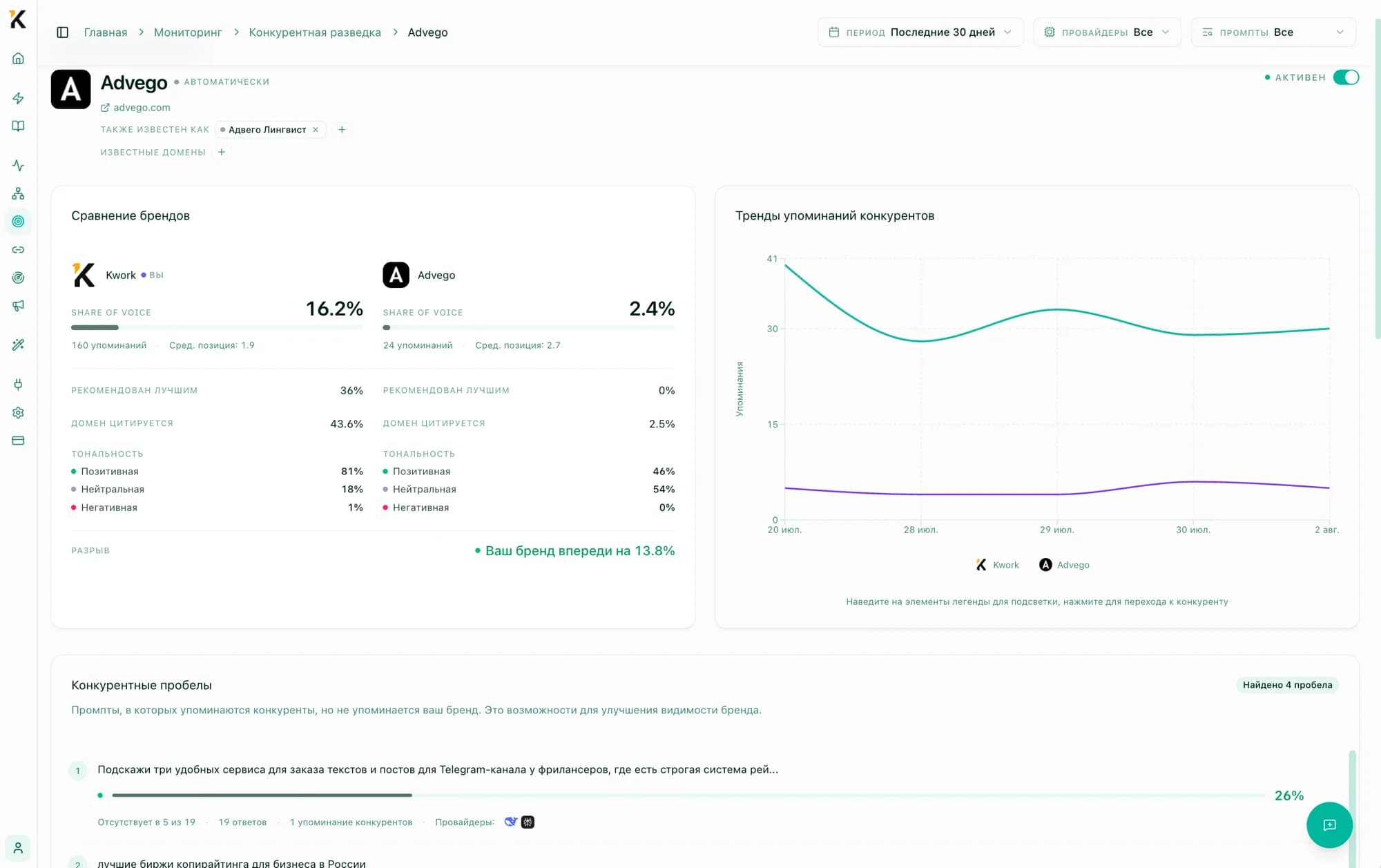Go to Конкурентная разведка in breadcrumbs
This screenshot has width=1381, height=868.
315,32
